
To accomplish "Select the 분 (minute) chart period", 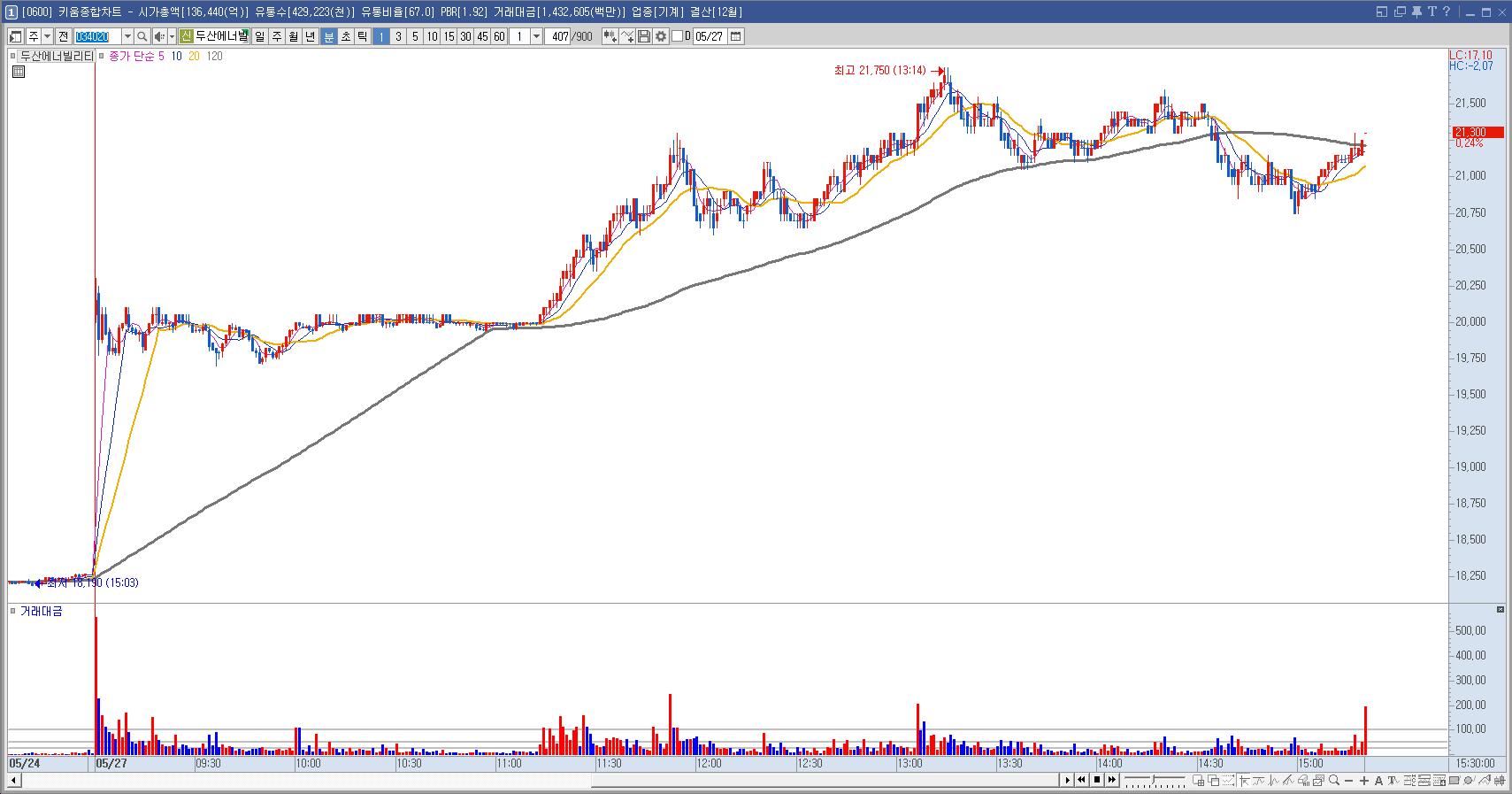I will click(x=328, y=36).
